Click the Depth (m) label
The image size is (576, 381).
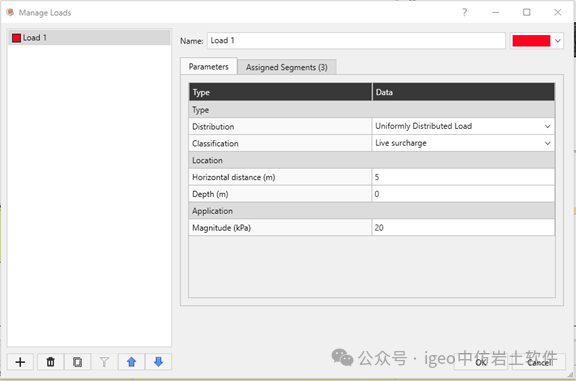point(210,194)
